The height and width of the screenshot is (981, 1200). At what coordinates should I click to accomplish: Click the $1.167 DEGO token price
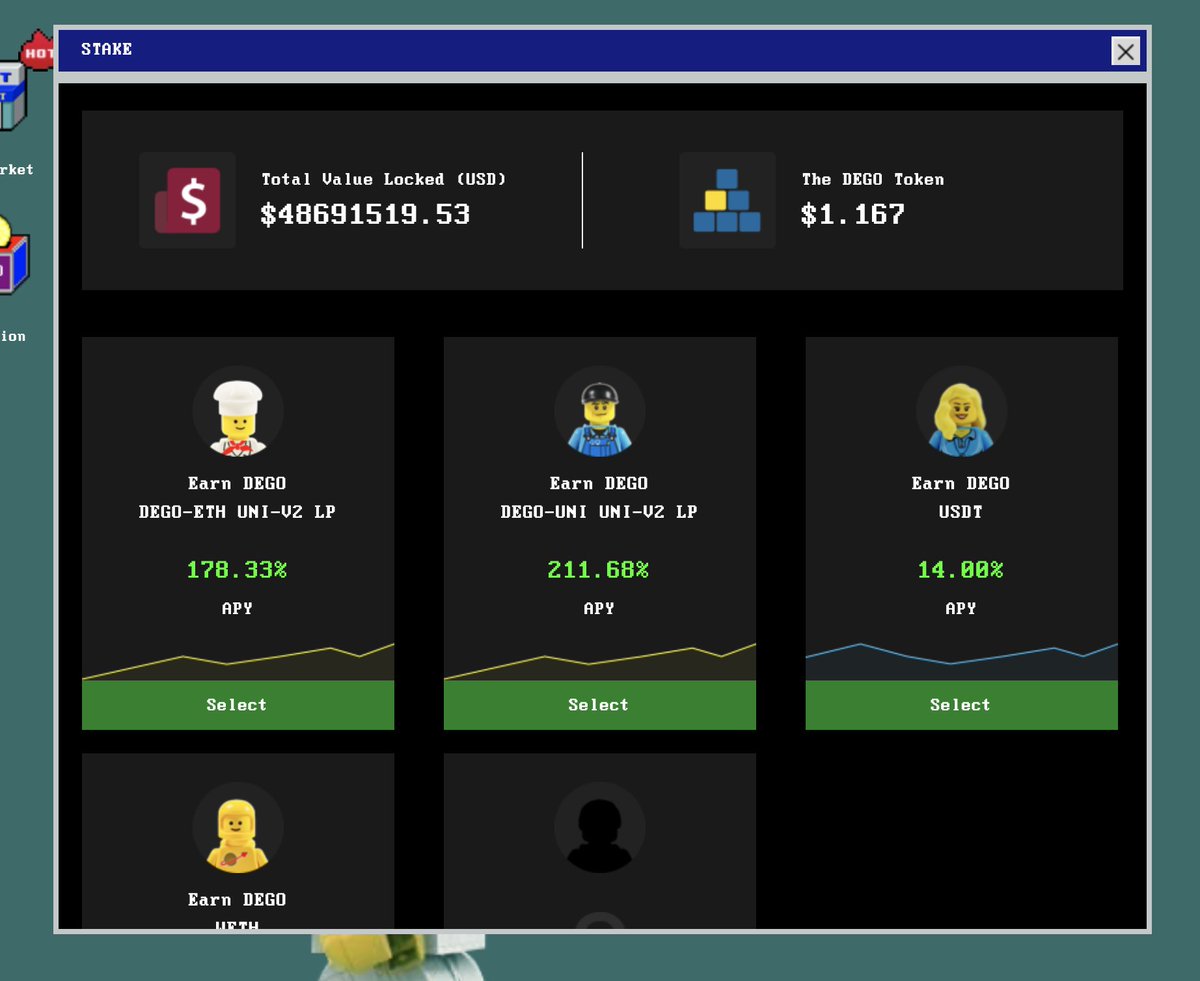coord(853,214)
